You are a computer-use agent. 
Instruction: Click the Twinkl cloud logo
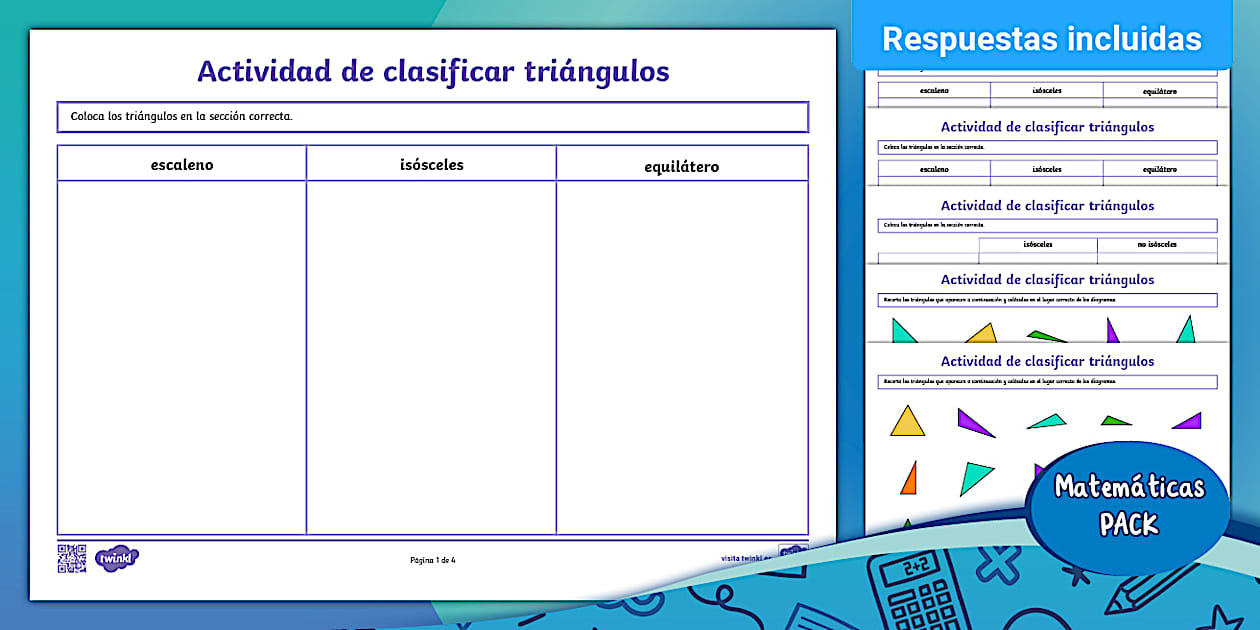(117, 559)
